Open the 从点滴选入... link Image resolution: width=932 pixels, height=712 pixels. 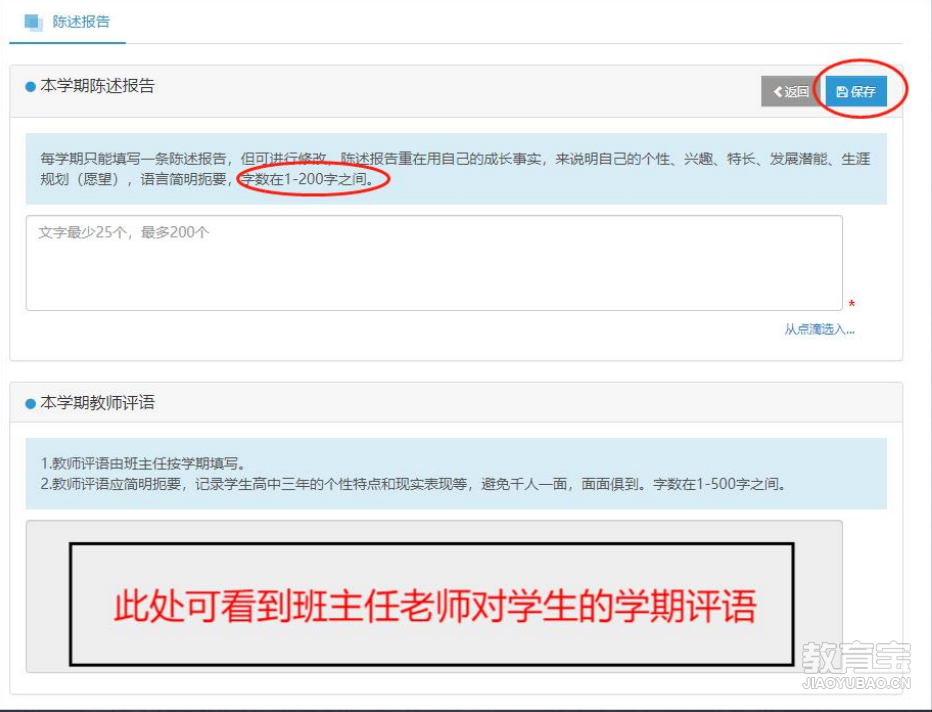coord(819,329)
